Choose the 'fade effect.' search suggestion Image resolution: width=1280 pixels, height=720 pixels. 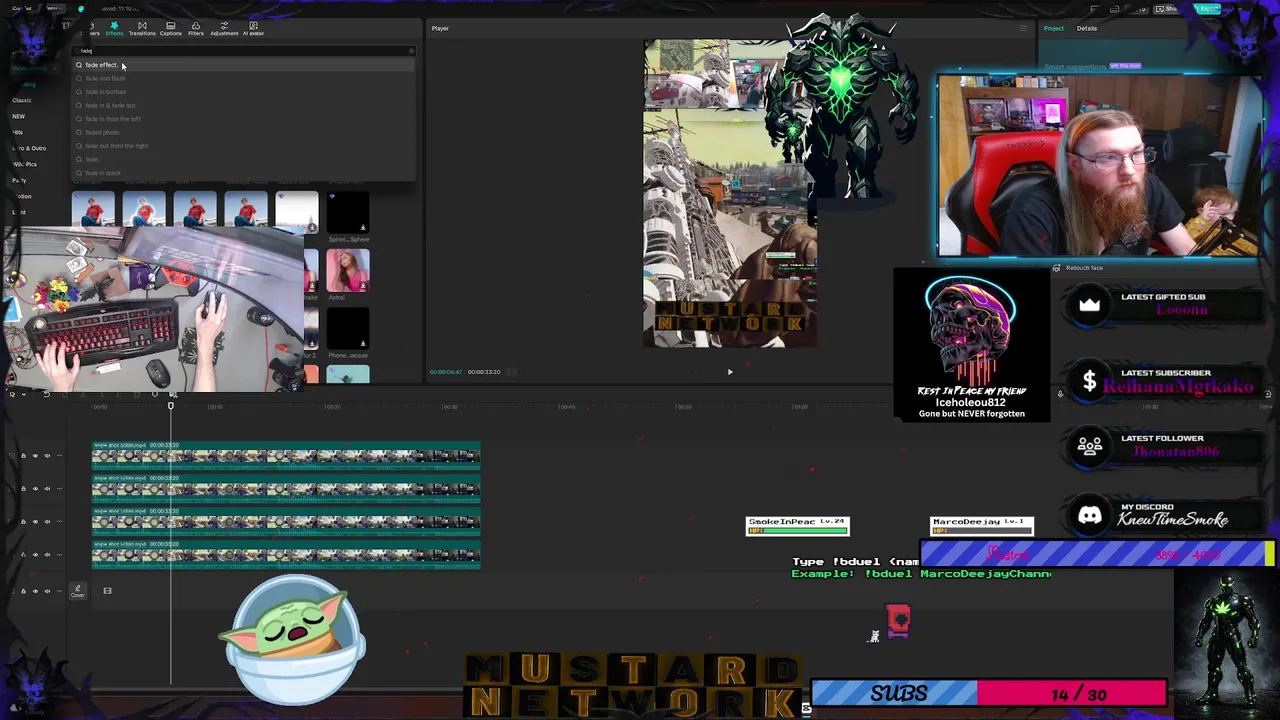244,65
